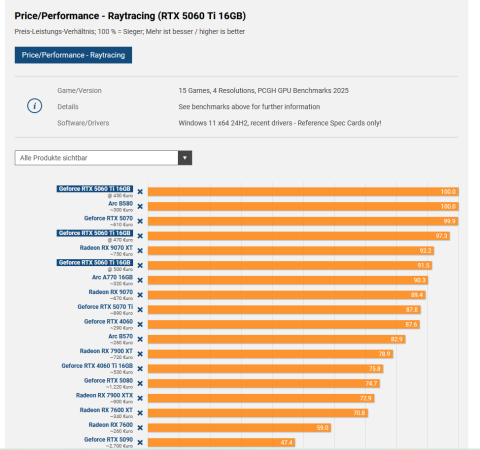The width and height of the screenshot is (480, 450).
Task: Open the Alle Produkte sichtbar dropdown
Action: (103, 158)
